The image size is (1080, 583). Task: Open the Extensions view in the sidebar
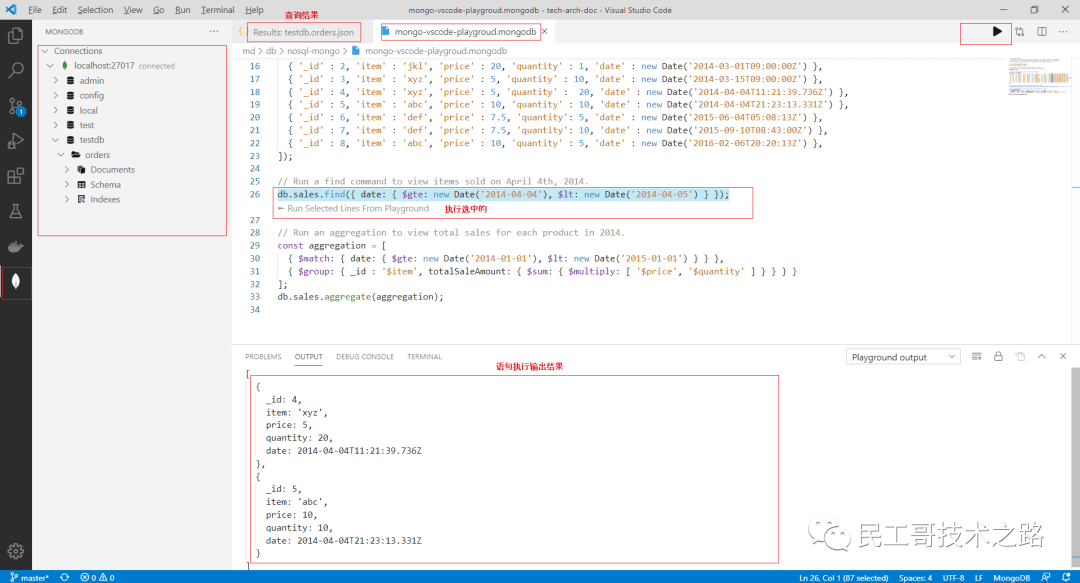(x=14, y=176)
